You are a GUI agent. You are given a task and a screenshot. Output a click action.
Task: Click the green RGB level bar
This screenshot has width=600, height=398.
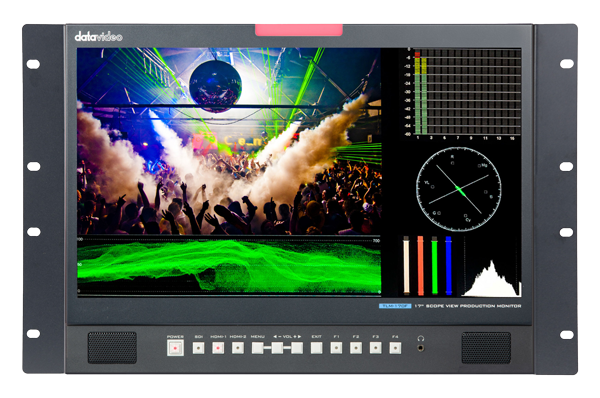(x=434, y=266)
